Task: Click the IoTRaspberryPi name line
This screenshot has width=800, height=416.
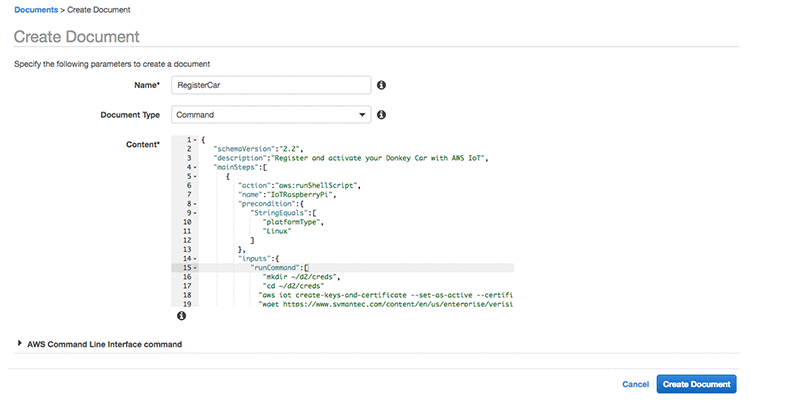Action: coord(287,195)
